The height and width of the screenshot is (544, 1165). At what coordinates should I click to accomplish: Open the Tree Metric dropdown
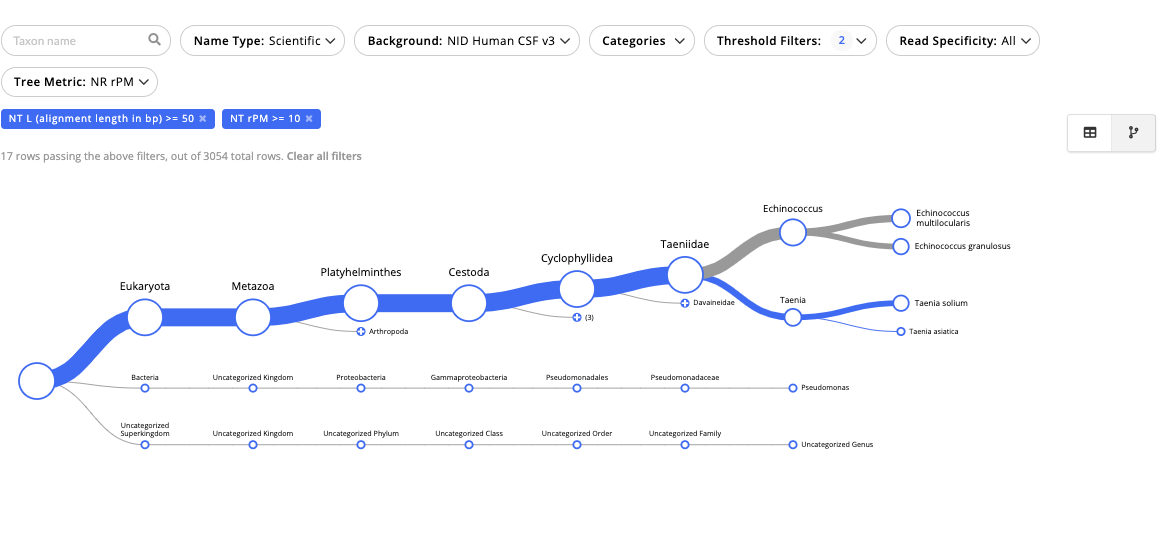coord(79,82)
